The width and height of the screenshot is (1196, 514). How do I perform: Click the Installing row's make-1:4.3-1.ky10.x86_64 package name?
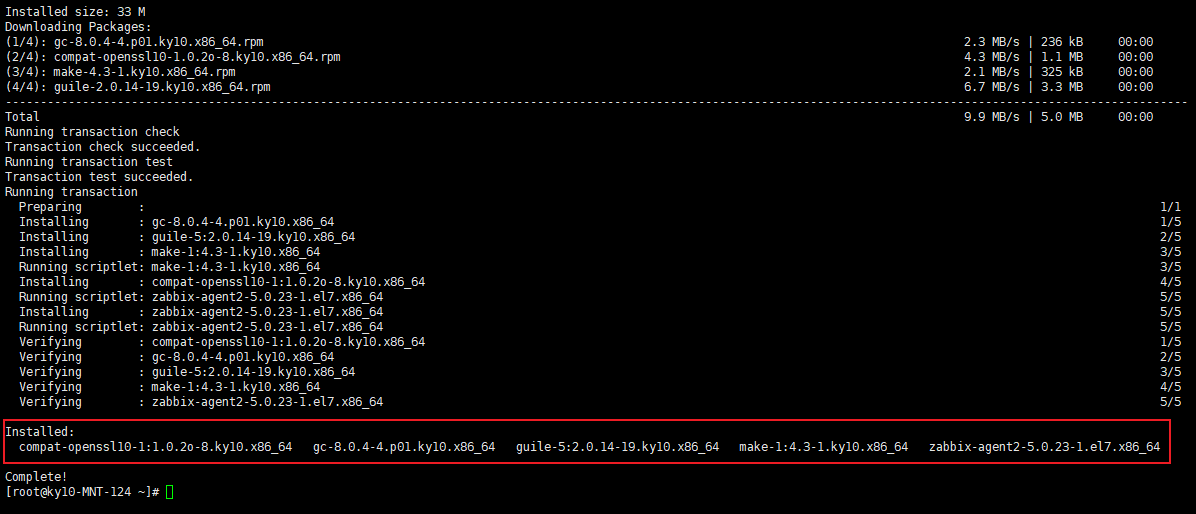point(236,252)
